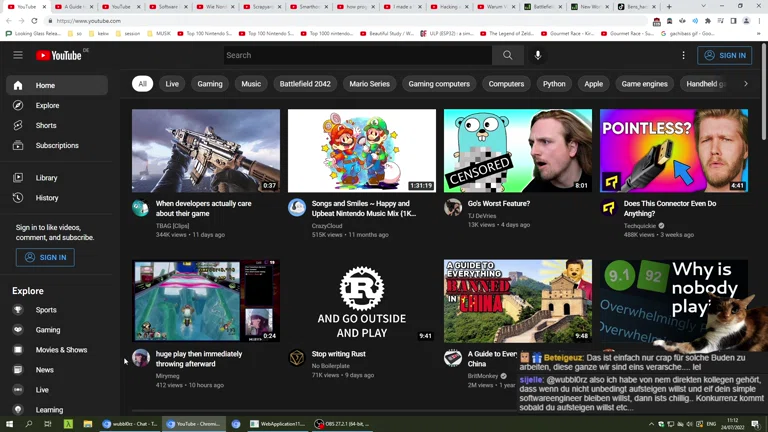Open 'Go's Worst Feature?' video title
The image size is (768, 432).
[499, 203]
